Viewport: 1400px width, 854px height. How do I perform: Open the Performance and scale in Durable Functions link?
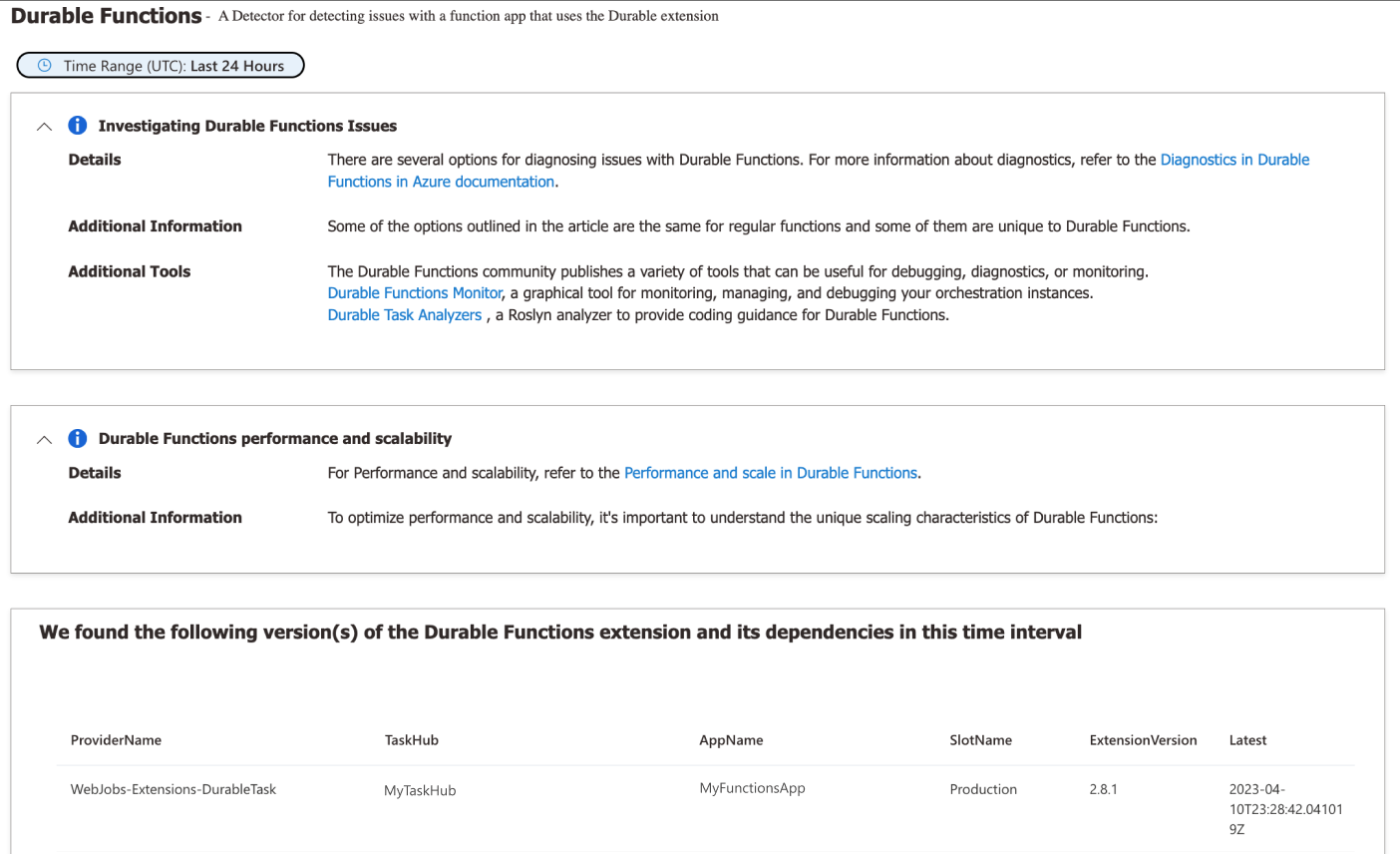[770, 472]
